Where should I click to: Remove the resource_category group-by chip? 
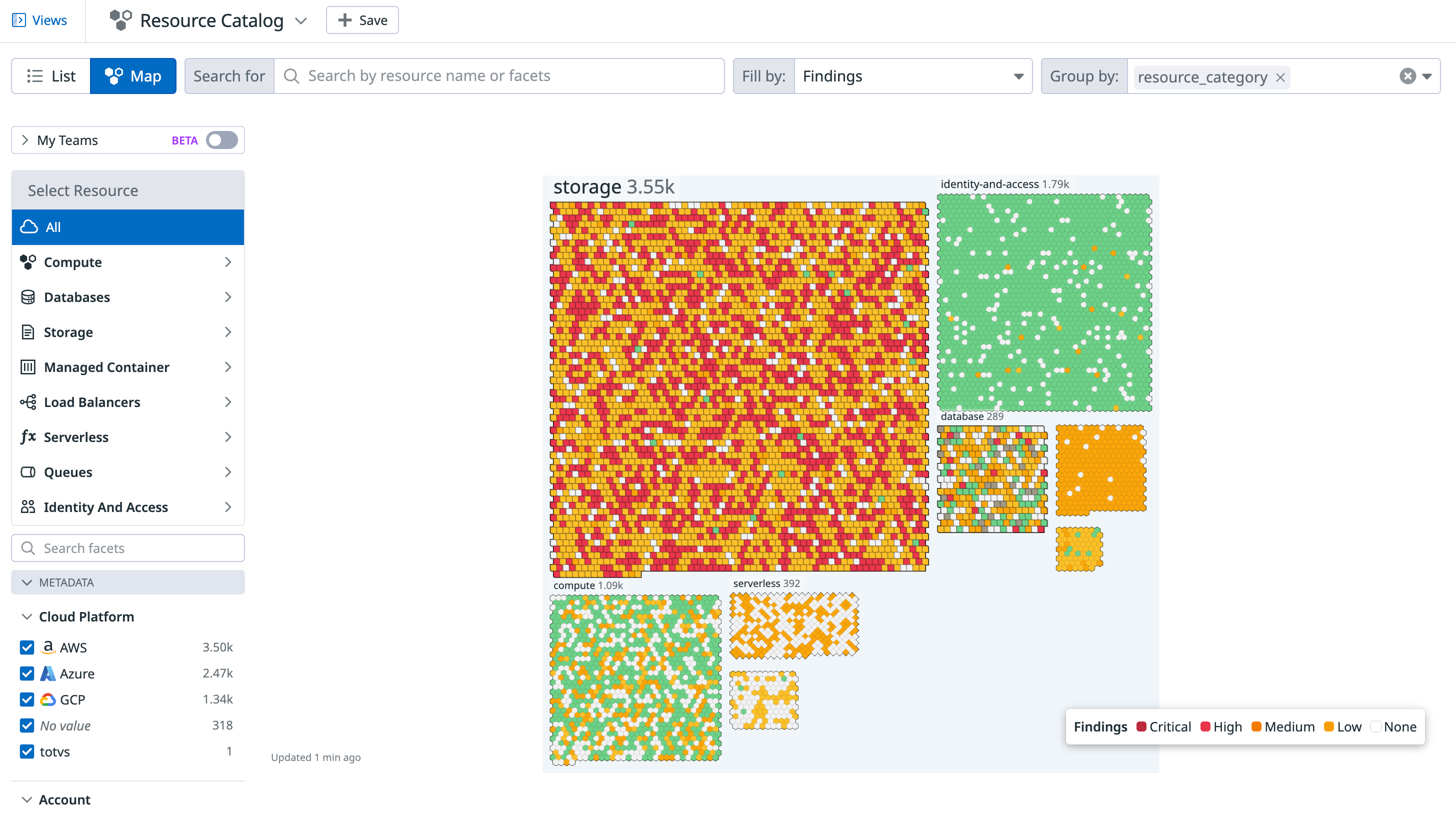coord(1279,77)
